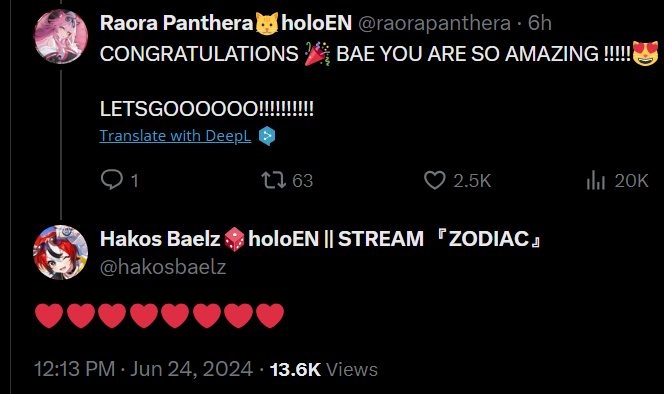
Task: Click the cat emoji in Raora's name
Action: (x=267, y=24)
